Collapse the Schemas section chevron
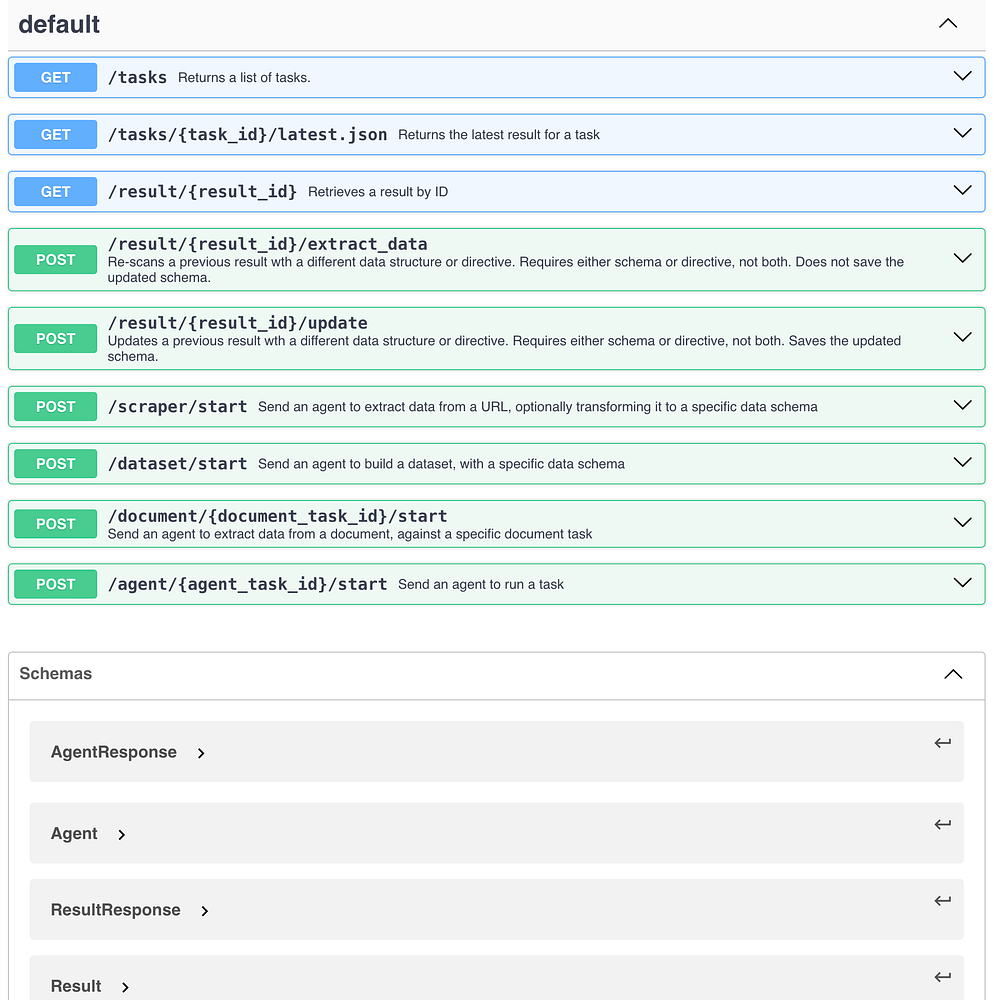This screenshot has height=1000, width=994. [953, 675]
